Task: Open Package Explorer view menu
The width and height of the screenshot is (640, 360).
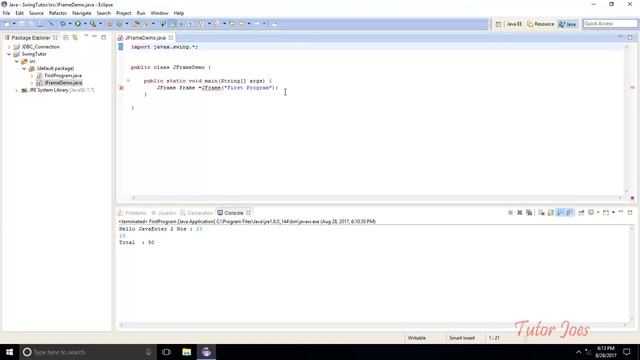Action: pyautogui.click(x=86, y=37)
